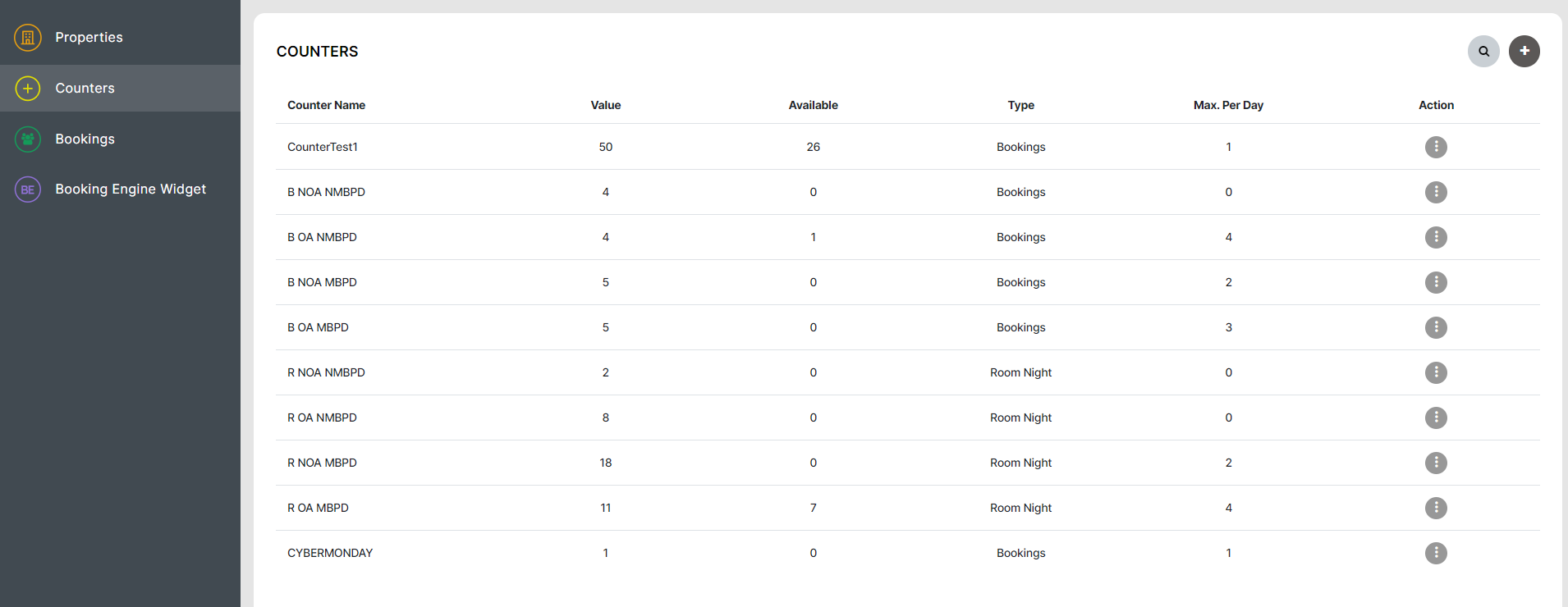Screen dimensions: 1568x607
Task: Open action menu for CYBERMONDAY
Action: click(x=1436, y=553)
